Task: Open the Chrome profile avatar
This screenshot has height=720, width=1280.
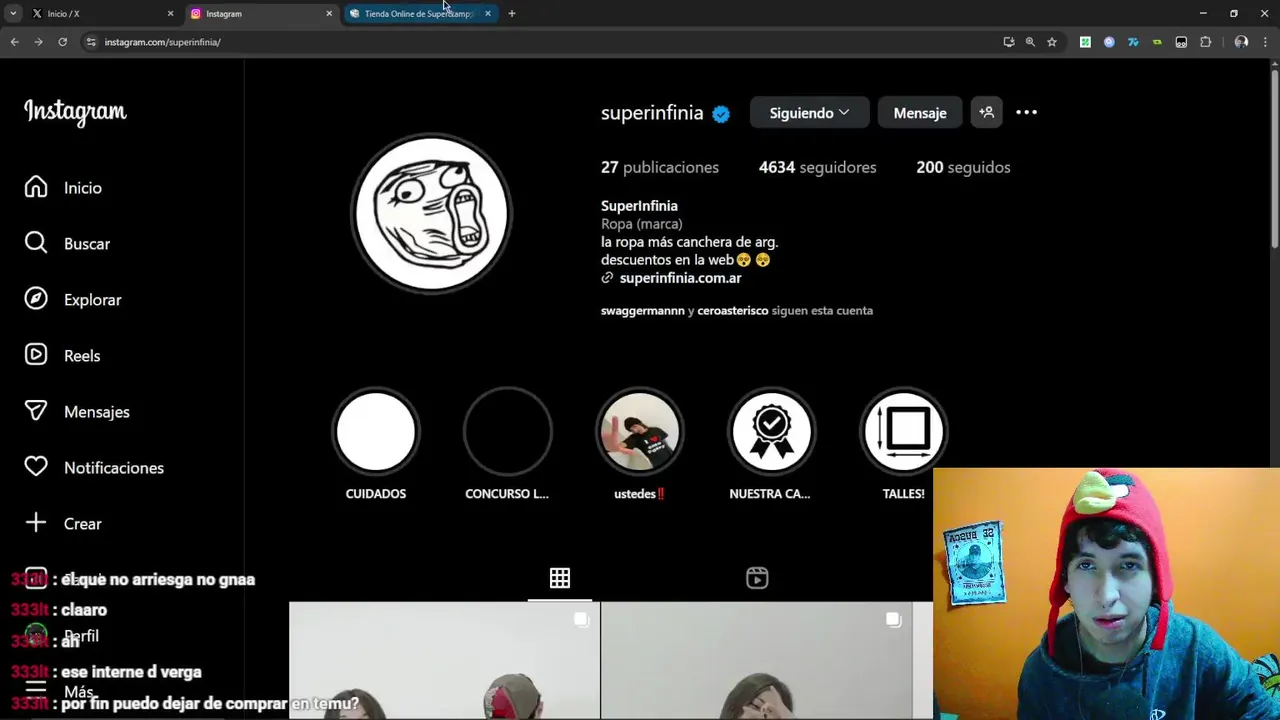Action: [1241, 42]
